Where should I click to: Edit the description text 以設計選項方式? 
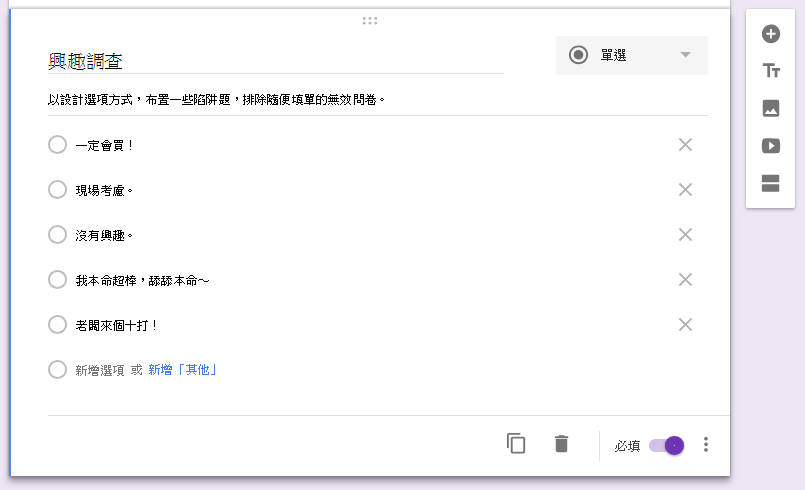(x=377, y=100)
